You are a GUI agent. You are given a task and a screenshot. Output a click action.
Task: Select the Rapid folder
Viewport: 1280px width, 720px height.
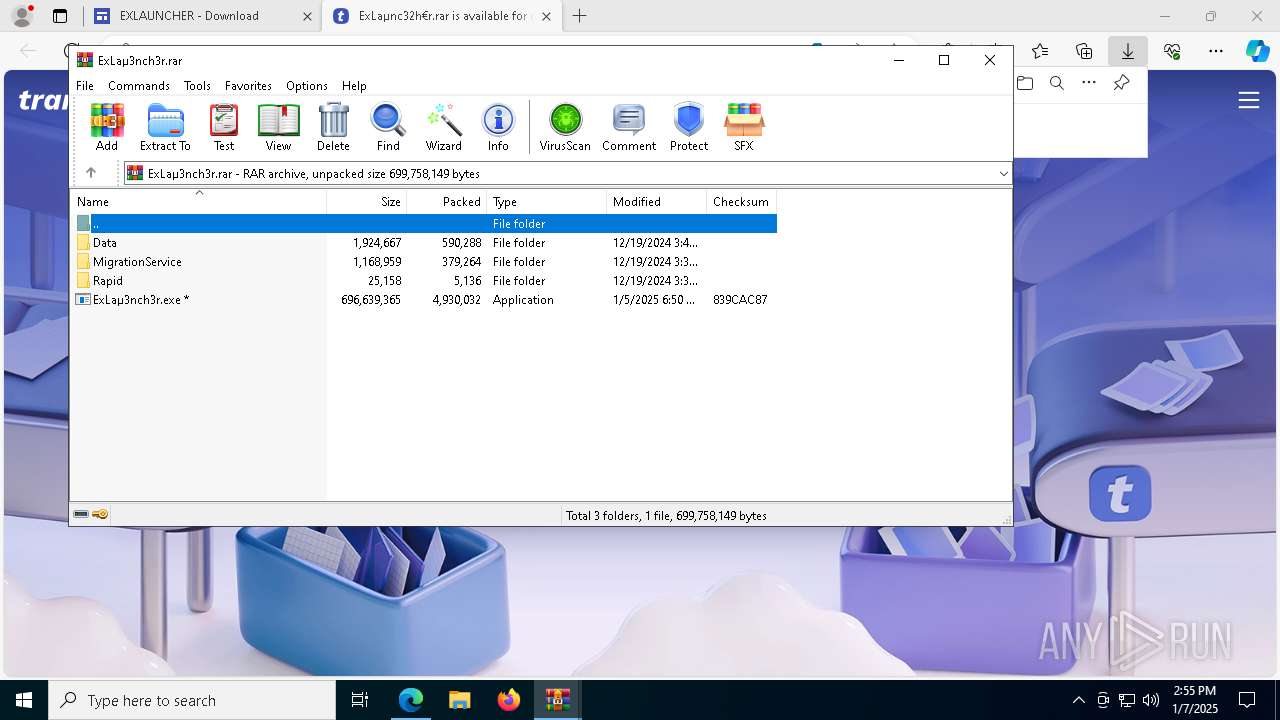[x=108, y=281]
